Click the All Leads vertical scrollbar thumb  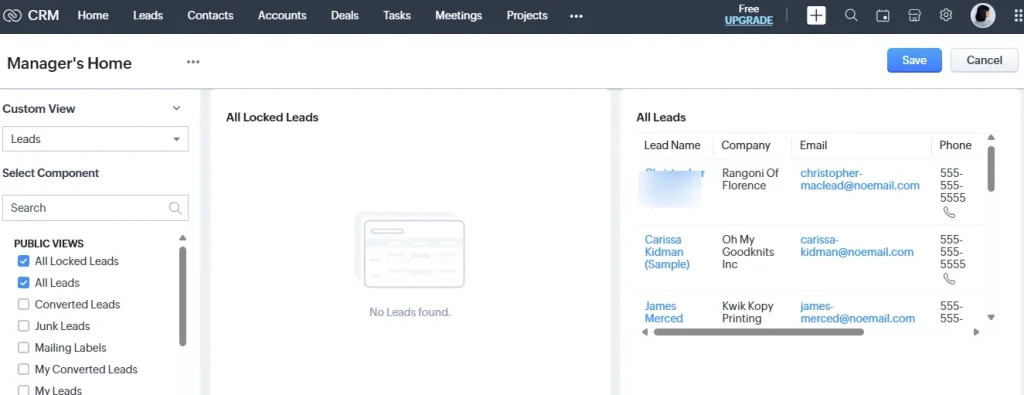pyautogui.click(x=991, y=168)
